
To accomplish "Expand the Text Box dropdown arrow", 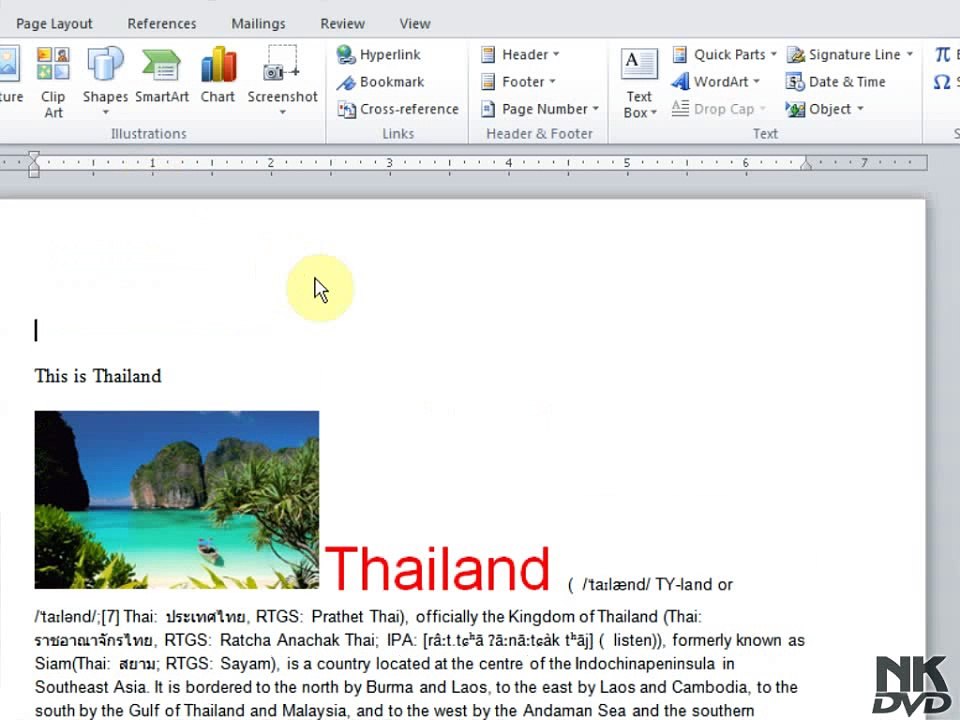I will tap(654, 113).
